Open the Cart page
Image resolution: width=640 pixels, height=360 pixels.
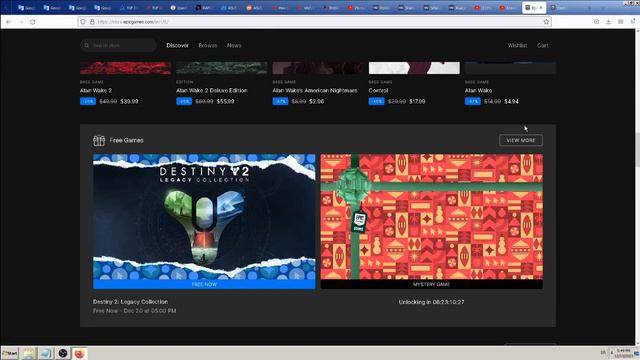click(x=543, y=45)
